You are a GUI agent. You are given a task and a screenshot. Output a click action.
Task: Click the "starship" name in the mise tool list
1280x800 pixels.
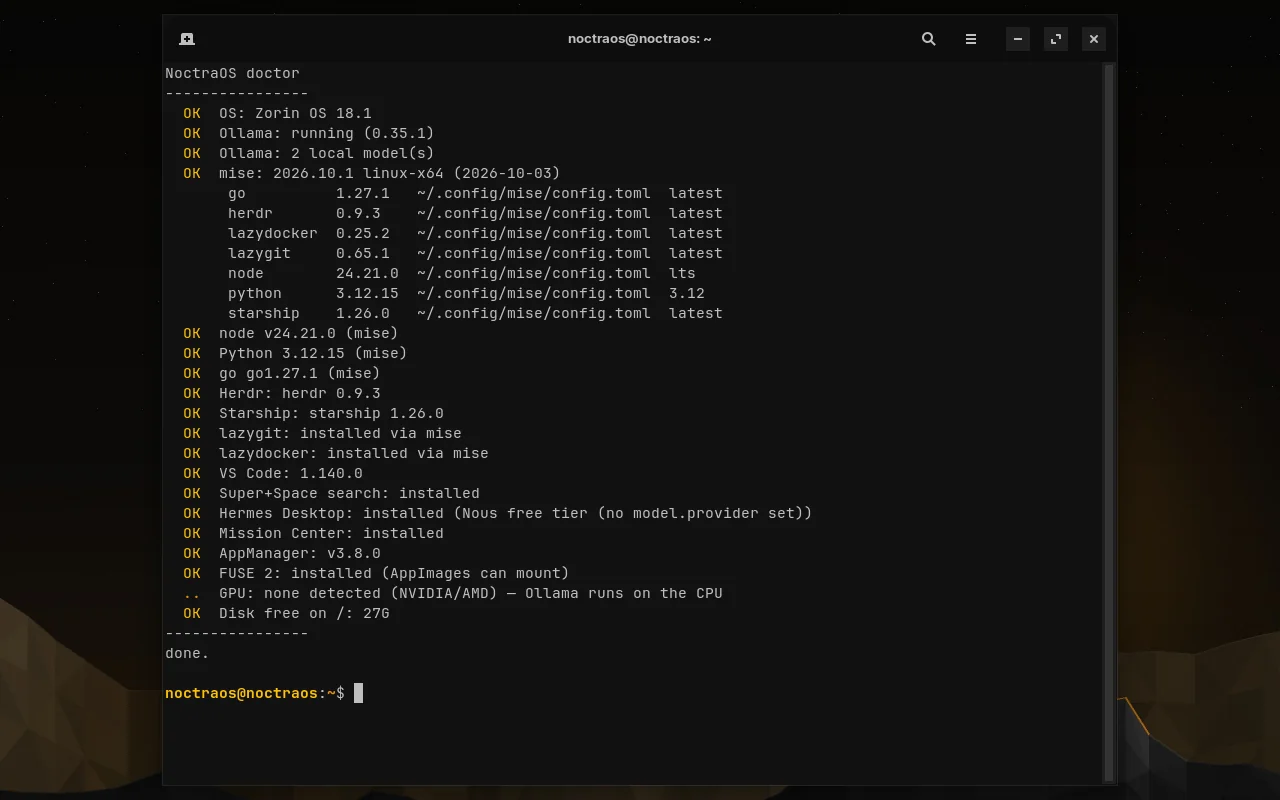tap(264, 313)
